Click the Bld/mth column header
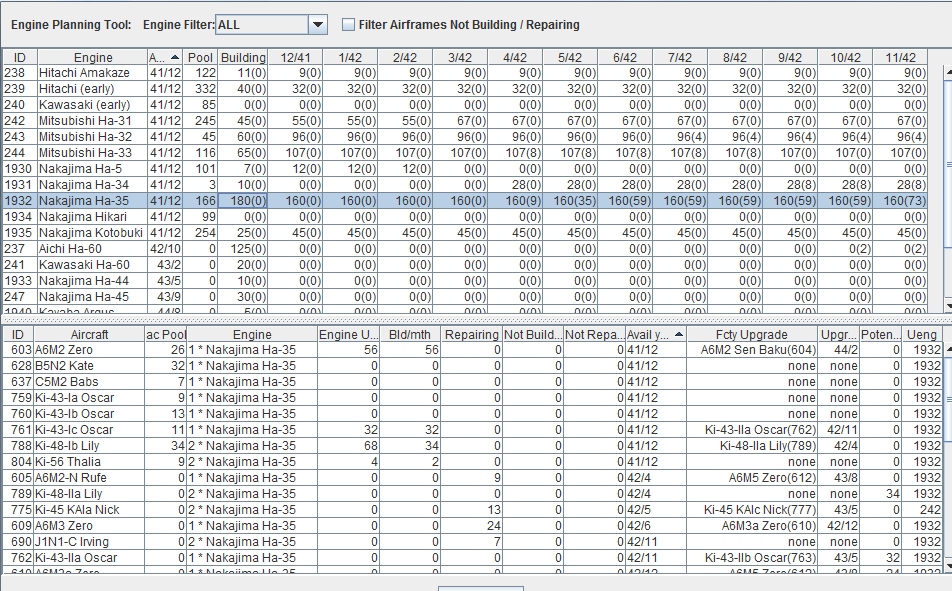Screen dimensions: 952x591 (410, 335)
